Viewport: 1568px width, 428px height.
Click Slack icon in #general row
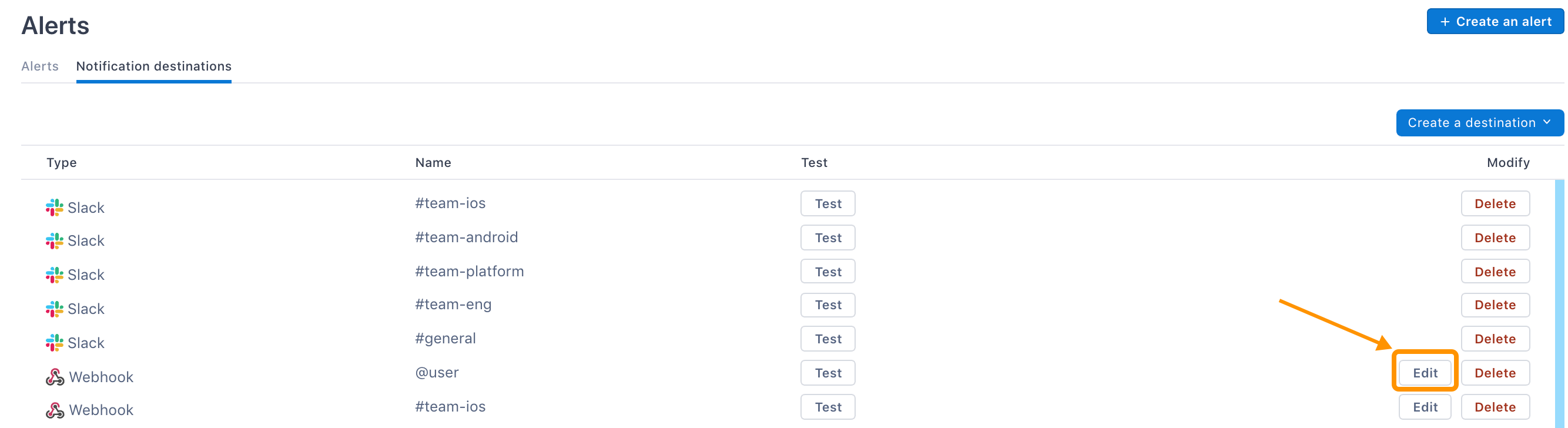[x=54, y=343]
